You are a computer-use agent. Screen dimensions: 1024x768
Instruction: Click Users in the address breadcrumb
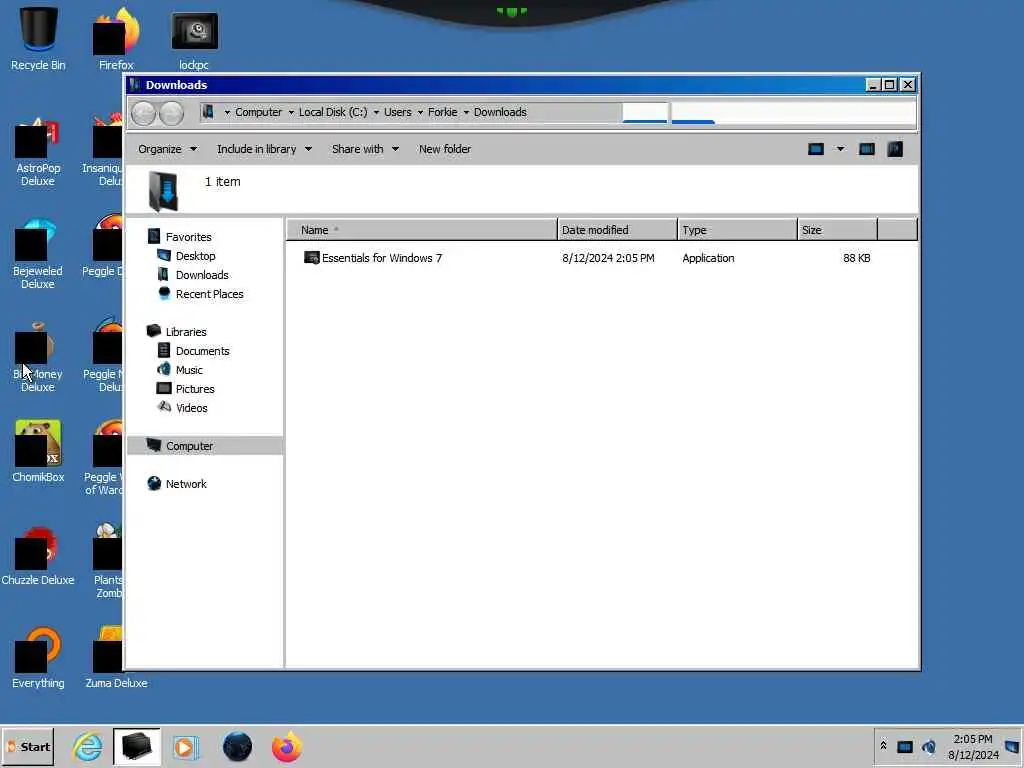398,112
